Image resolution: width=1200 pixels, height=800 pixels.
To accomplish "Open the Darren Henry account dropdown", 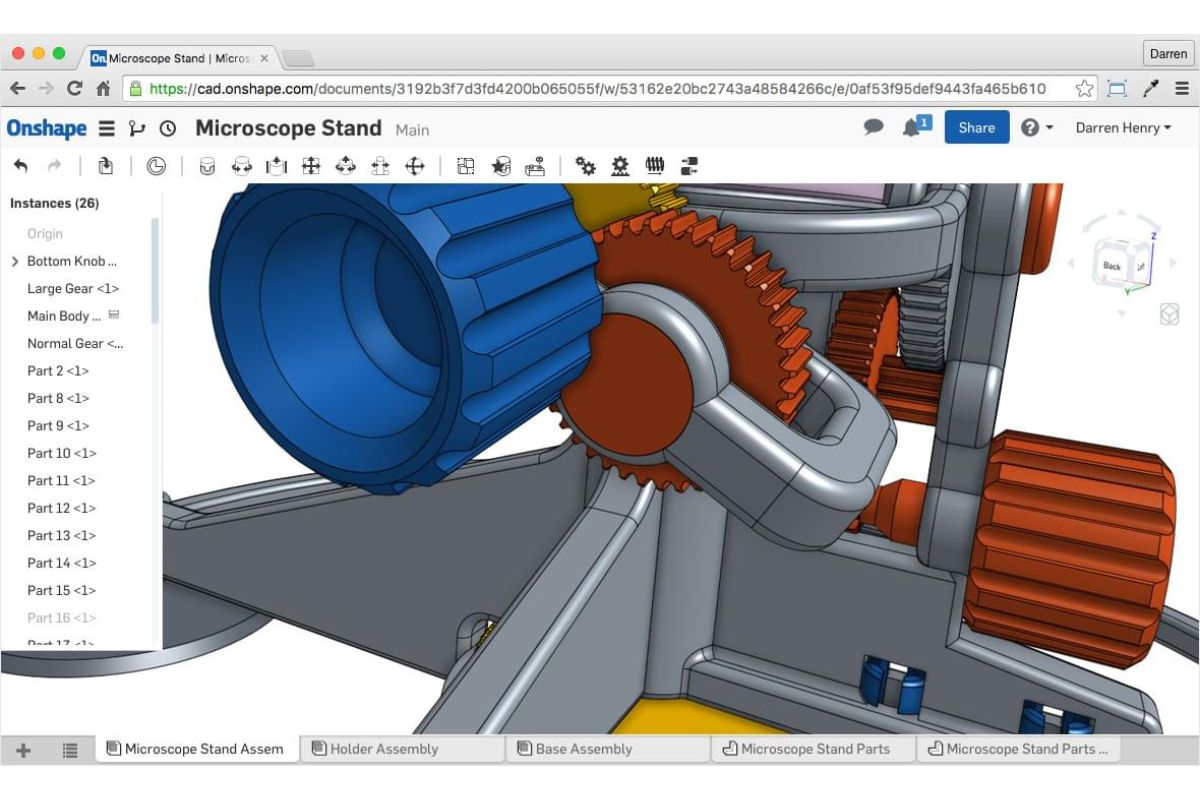I will pyautogui.click(x=1123, y=128).
